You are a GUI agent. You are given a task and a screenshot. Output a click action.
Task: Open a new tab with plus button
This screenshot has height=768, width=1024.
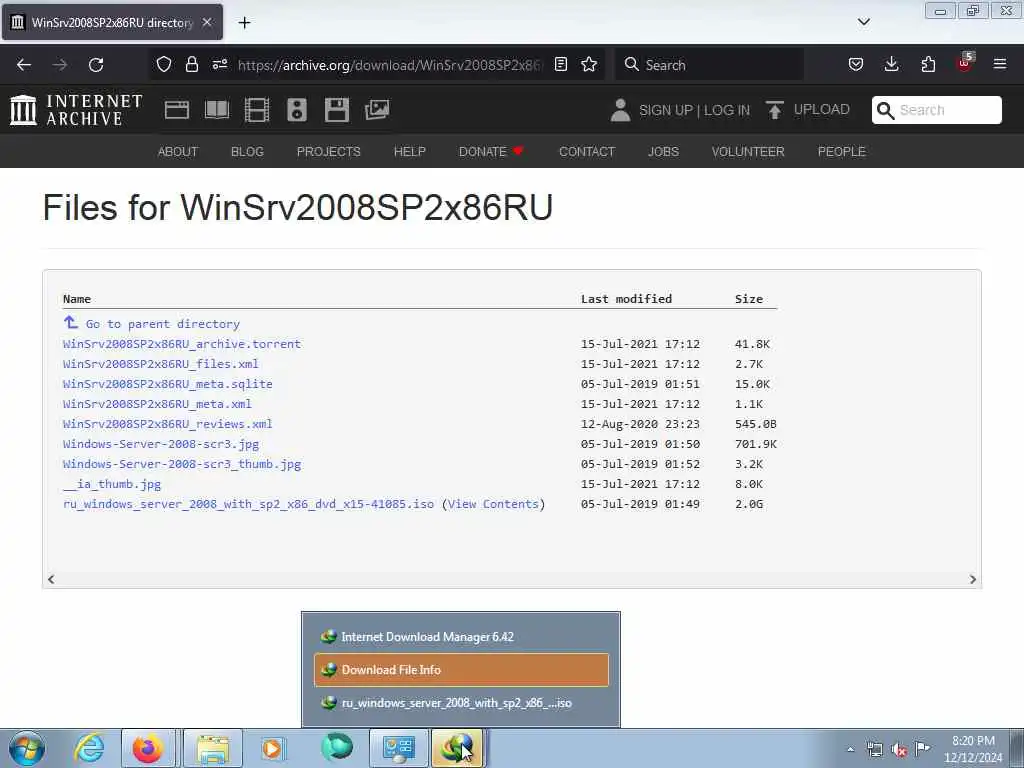[x=244, y=23]
